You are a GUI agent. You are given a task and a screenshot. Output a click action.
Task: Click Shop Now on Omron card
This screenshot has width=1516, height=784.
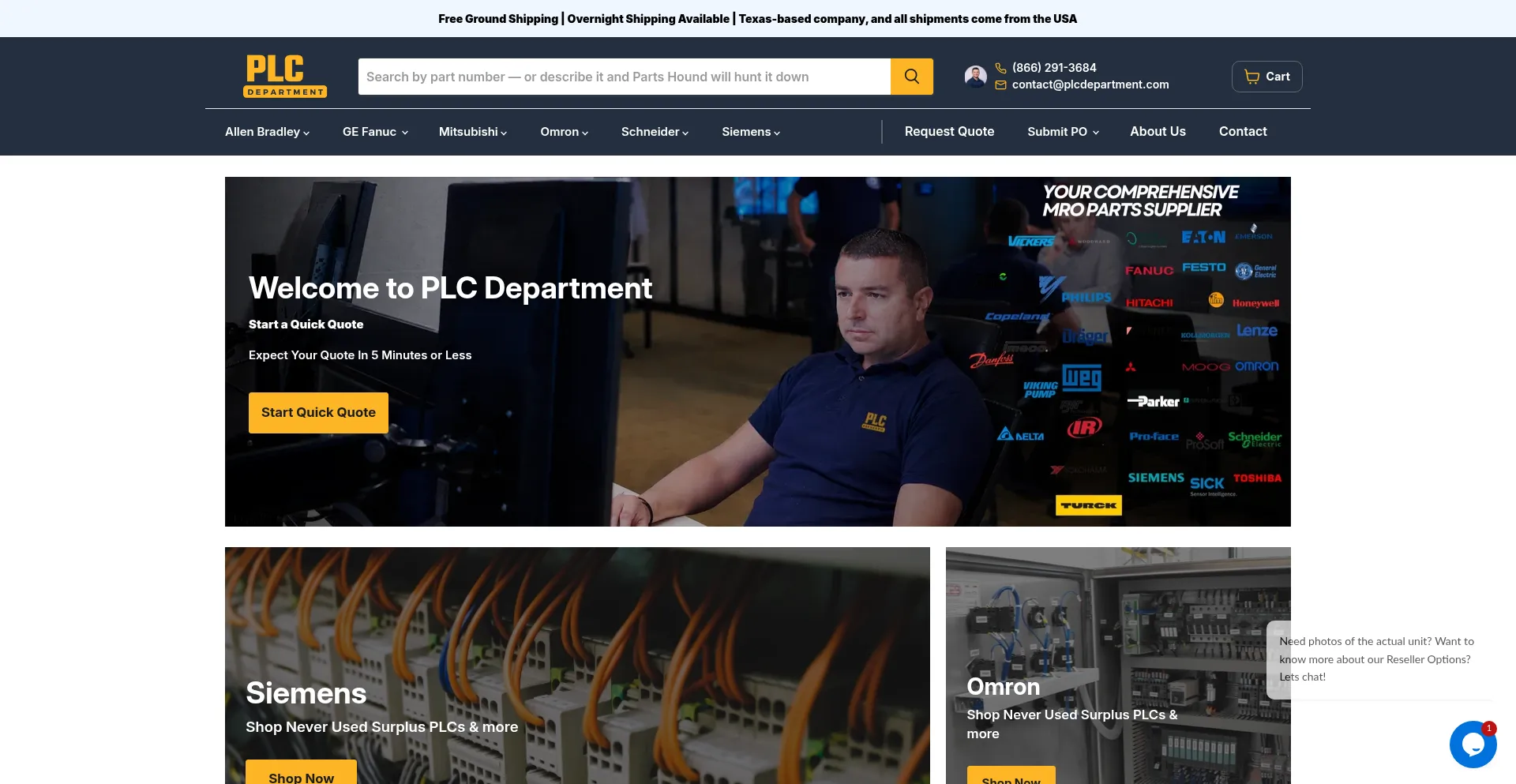[x=1011, y=775]
